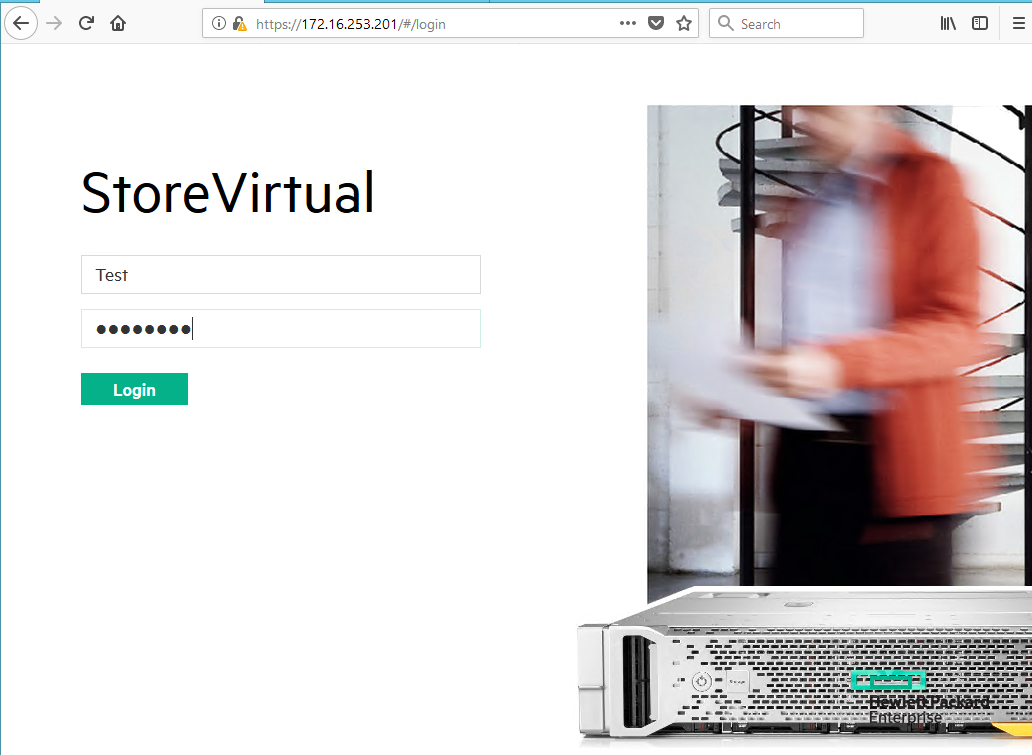Show site information via the info icon
This screenshot has width=1032, height=755.
pyautogui.click(x=219, y=24)
